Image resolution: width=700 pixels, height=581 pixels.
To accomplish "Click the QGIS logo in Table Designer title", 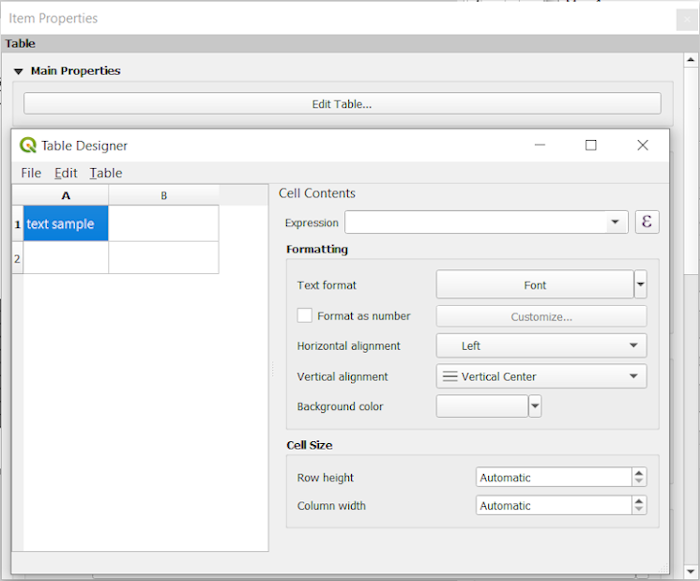I will 28,146.
